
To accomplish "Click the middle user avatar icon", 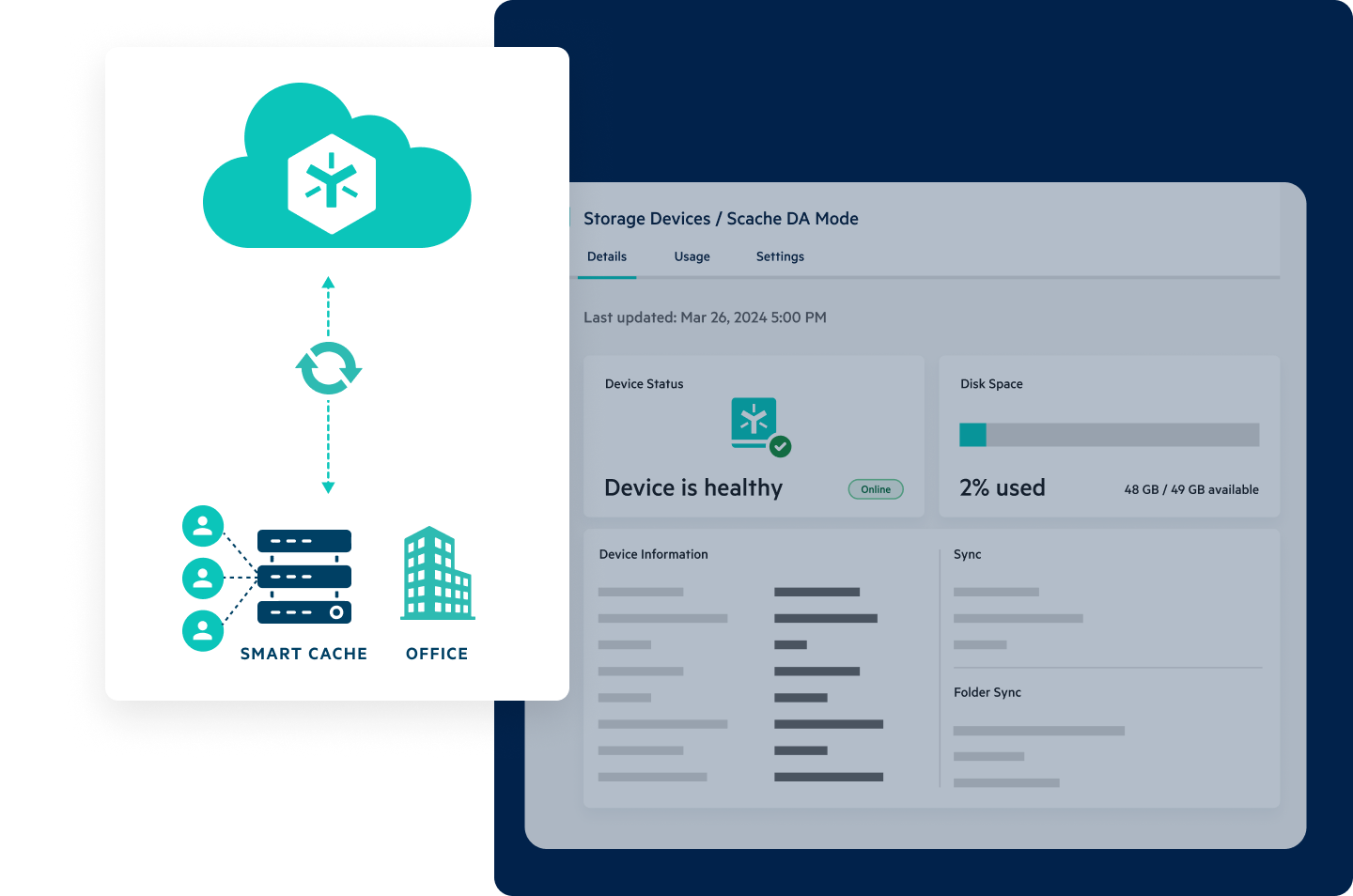I will (x=203, y=579).
